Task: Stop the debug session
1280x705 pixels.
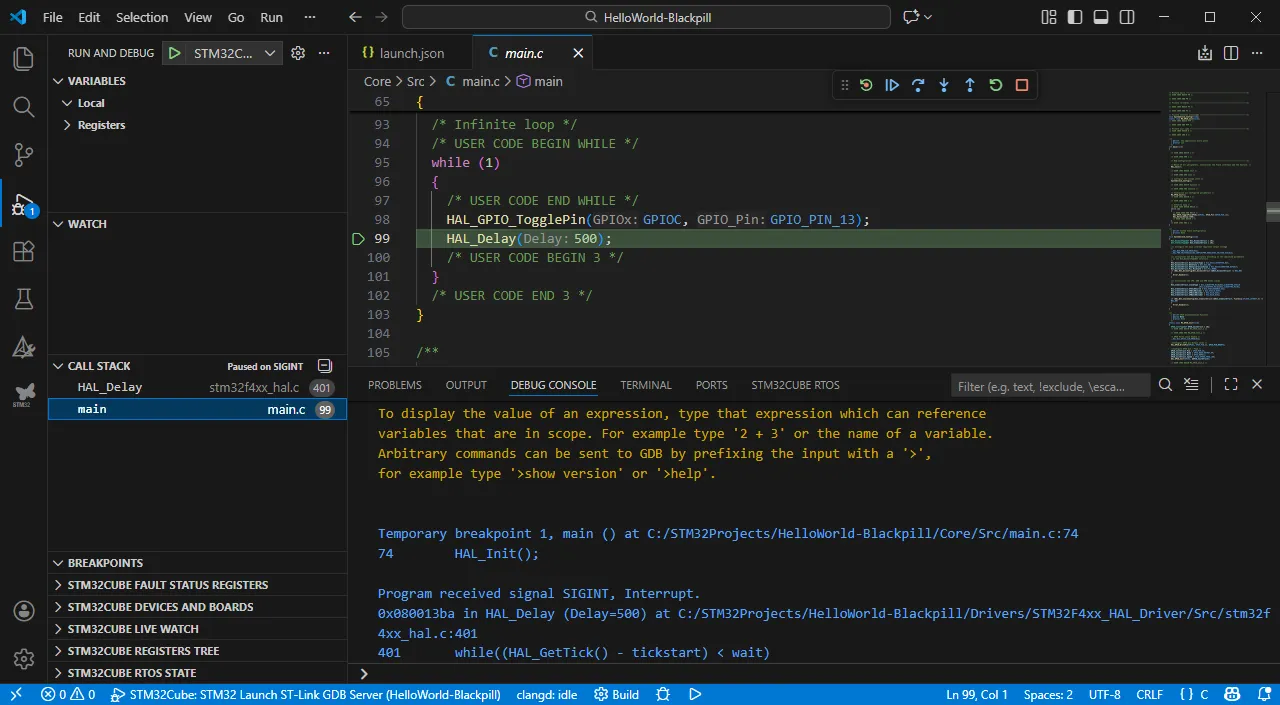Action: pos(1022,85)
